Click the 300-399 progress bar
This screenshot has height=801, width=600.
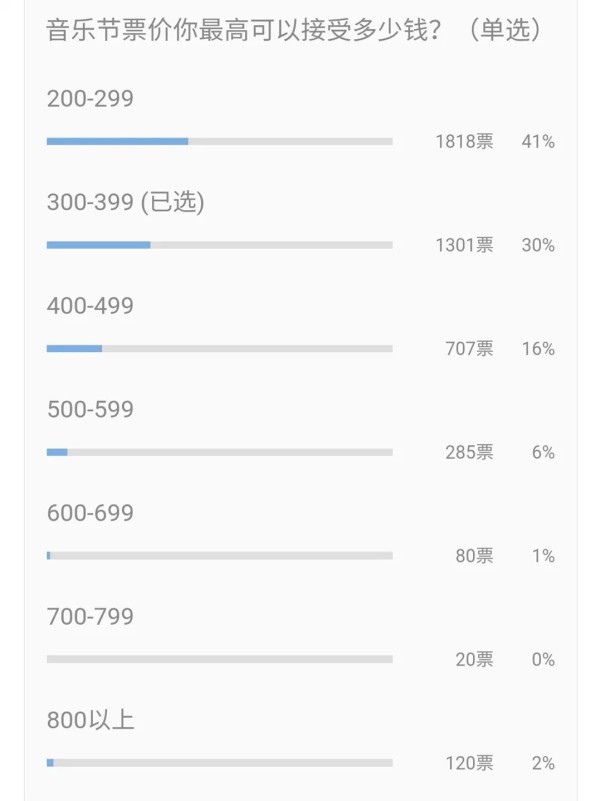[220, 245]
